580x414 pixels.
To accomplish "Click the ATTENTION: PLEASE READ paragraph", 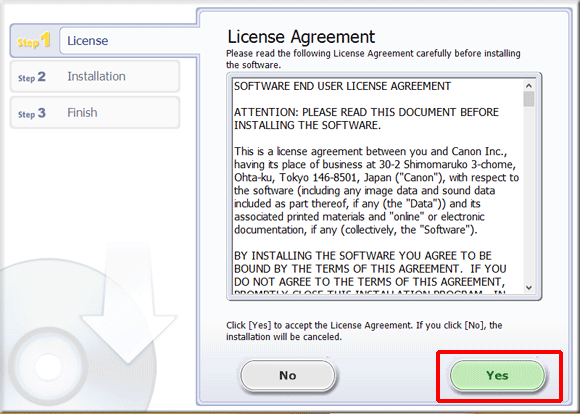I will [x=366, y=119].
